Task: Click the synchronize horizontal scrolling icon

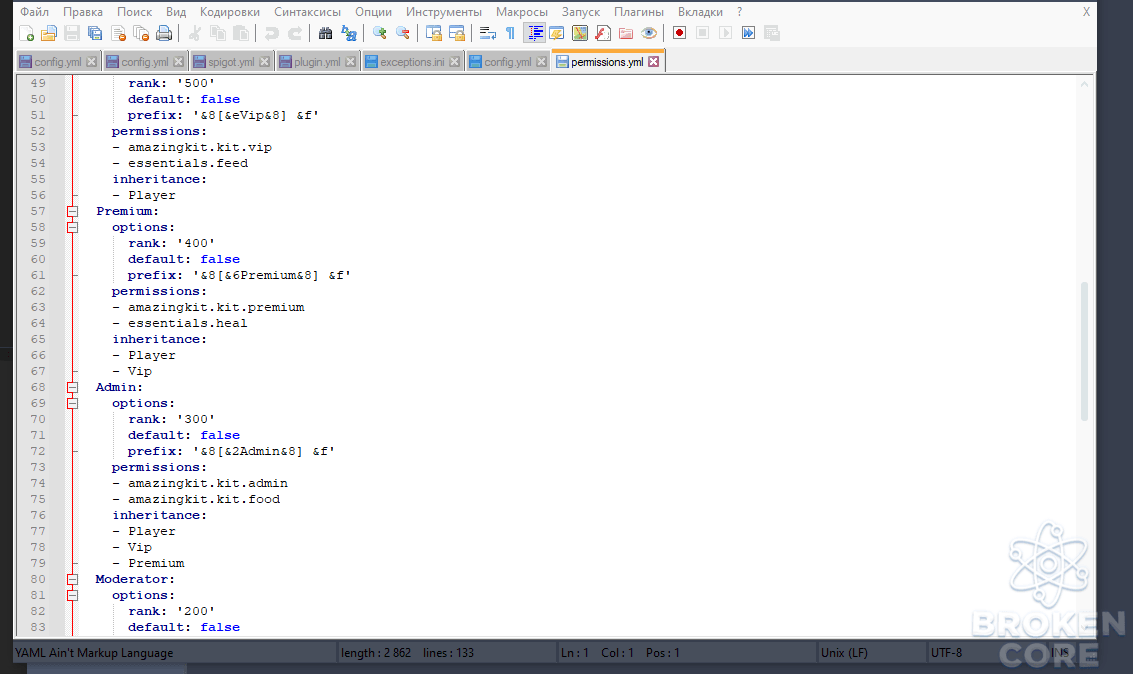Action: click(457, 33)
